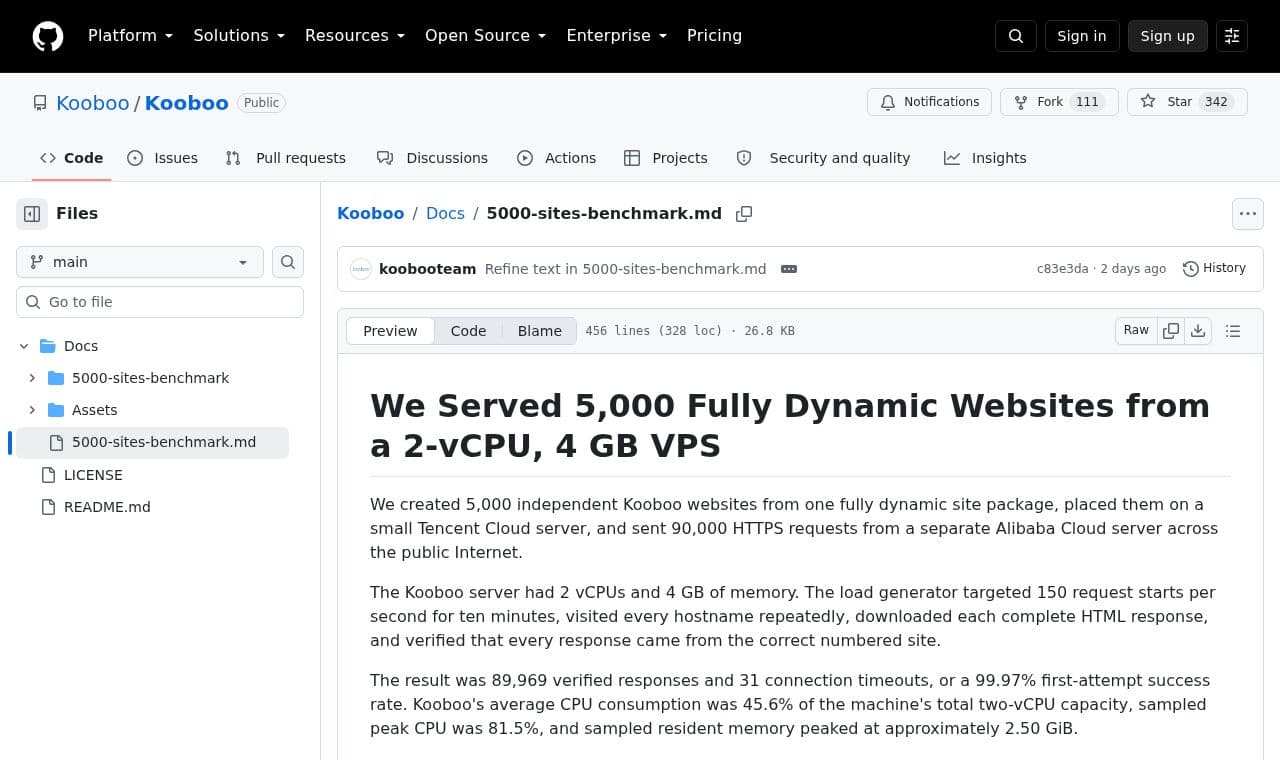Focus the Go to file search field
This screenshot has width=1280, height=760.
point(160,302)
